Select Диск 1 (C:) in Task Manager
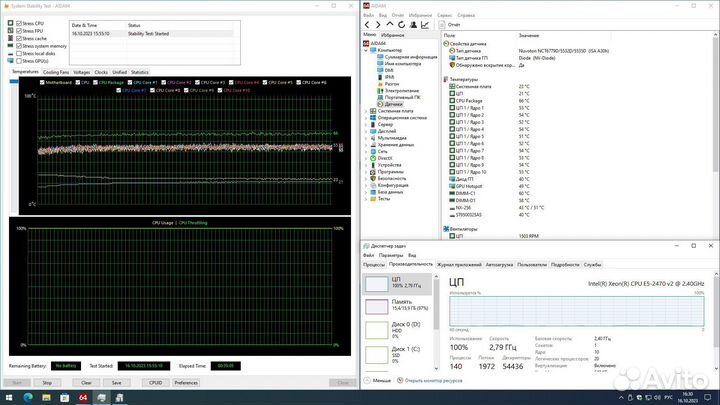The image size is (720, 405). [x=398, y=354]
